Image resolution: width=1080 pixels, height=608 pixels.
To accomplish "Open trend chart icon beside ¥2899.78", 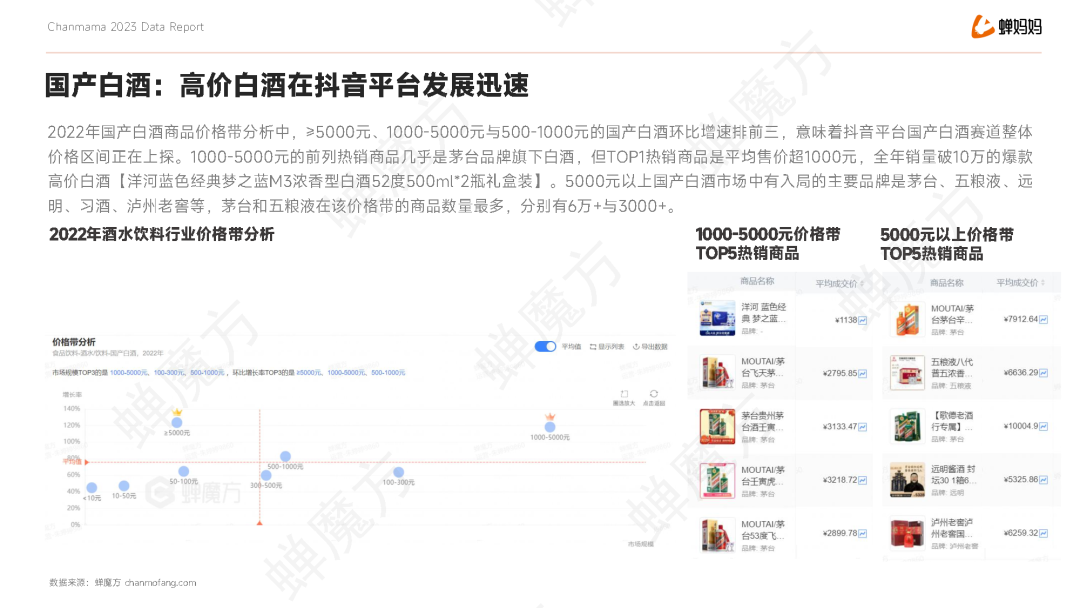I will click(862, 534).
